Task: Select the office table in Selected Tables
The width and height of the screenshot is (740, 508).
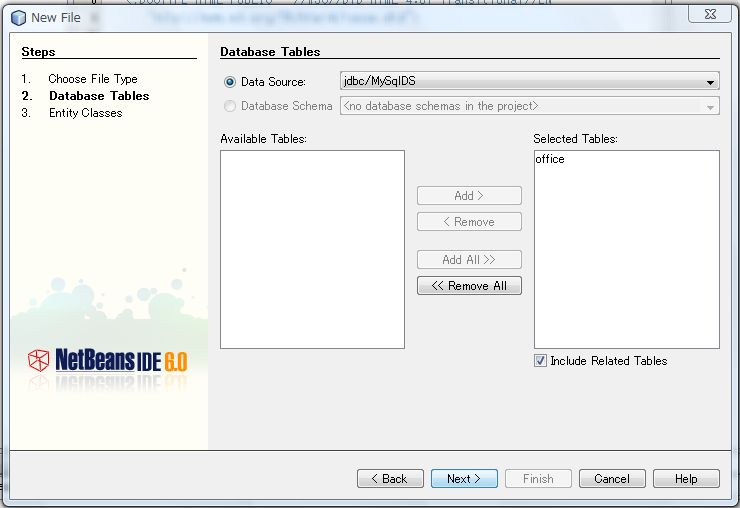Action: pyautogui.click(x=550, y=159)
